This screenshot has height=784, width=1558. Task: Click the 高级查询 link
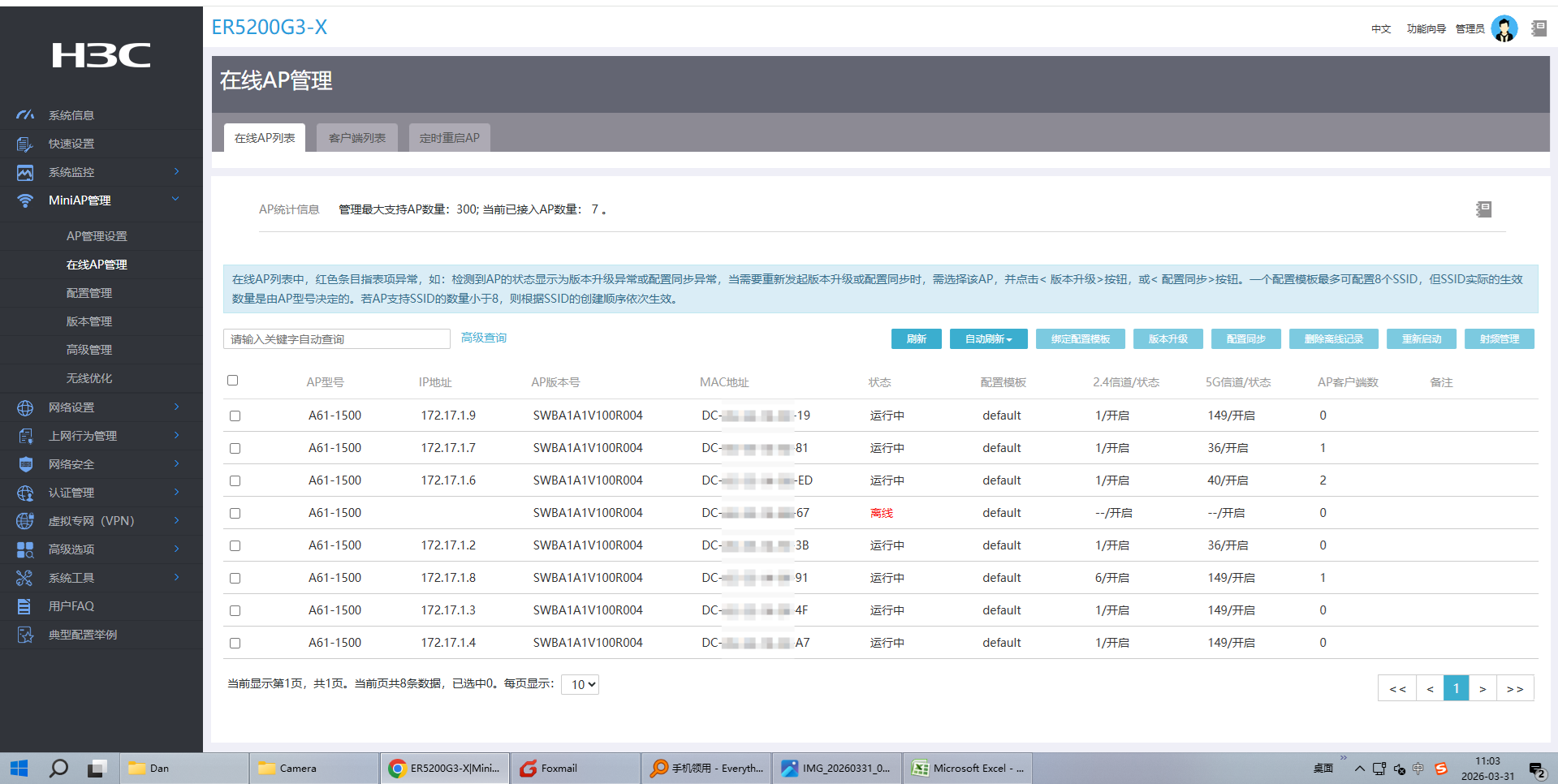click(x=483, y=338)
